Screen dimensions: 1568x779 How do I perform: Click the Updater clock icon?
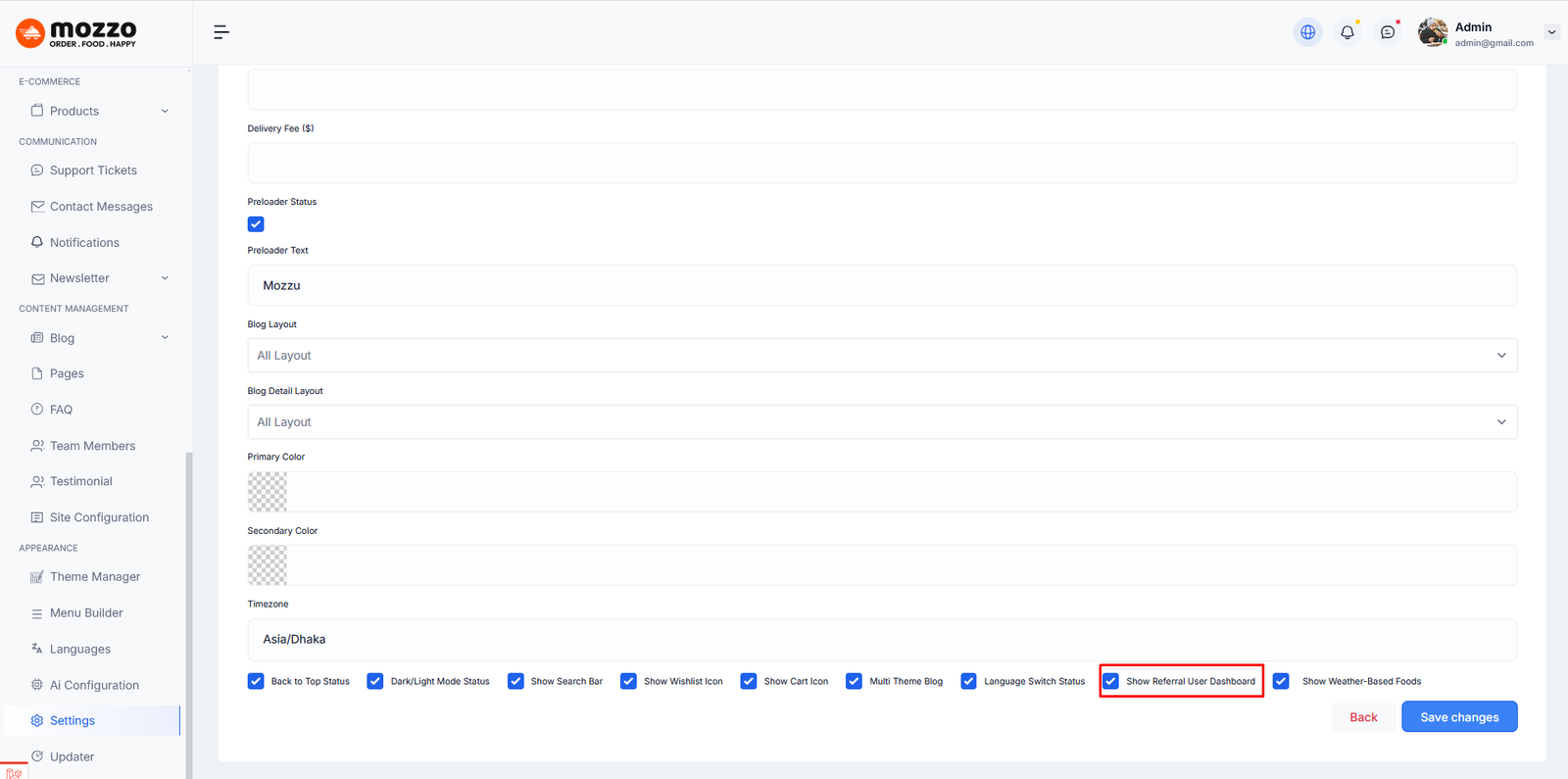37,756
